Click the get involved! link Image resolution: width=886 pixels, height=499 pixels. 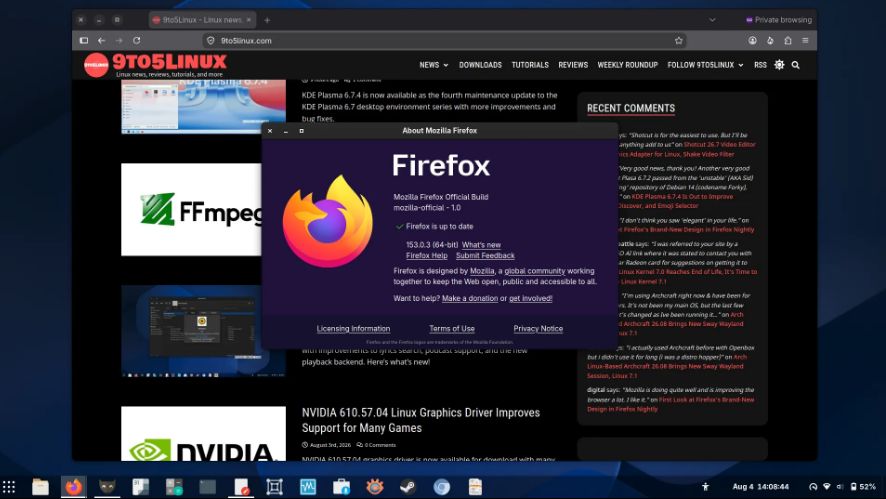pos(531,298)
